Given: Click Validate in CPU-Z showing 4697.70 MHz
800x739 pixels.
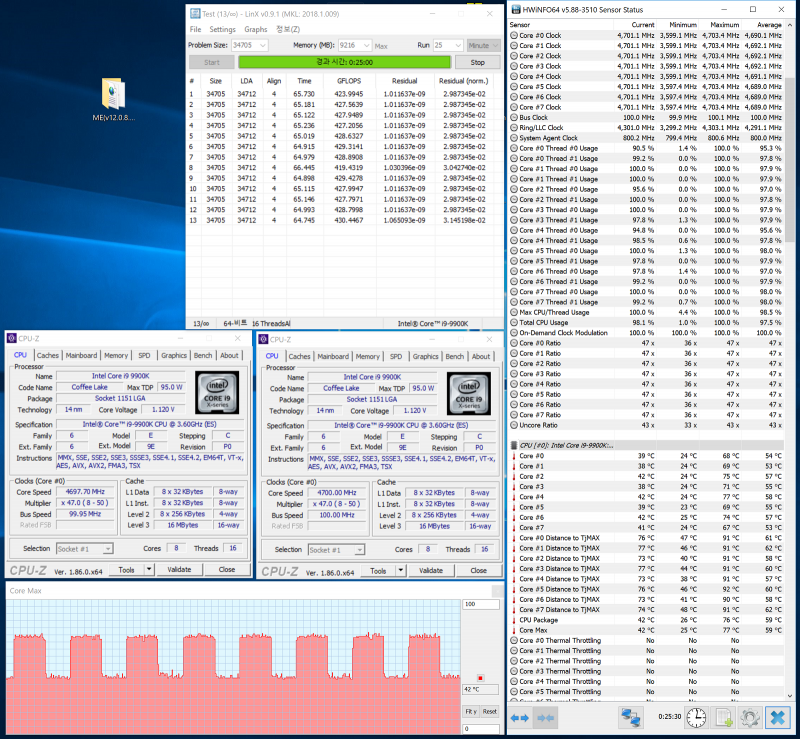Looking at the screenshot, I should click(179, 570).
